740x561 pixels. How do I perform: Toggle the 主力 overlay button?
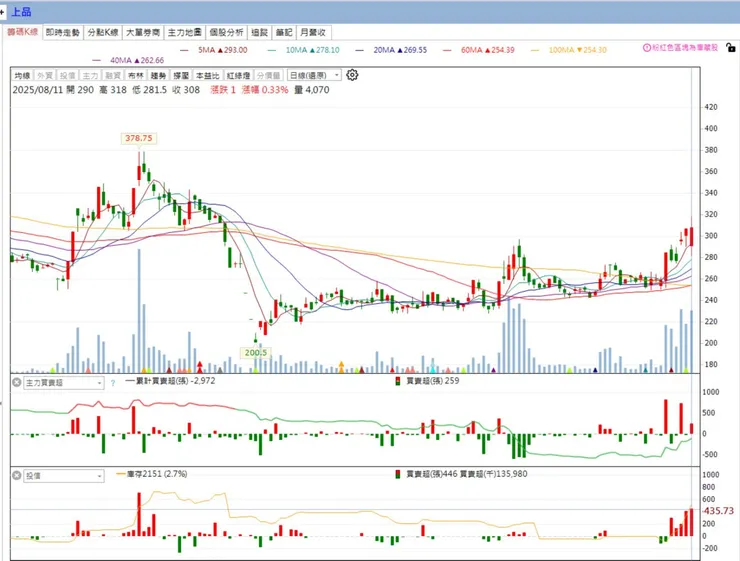pyautogui.click(x=90, y=75)
